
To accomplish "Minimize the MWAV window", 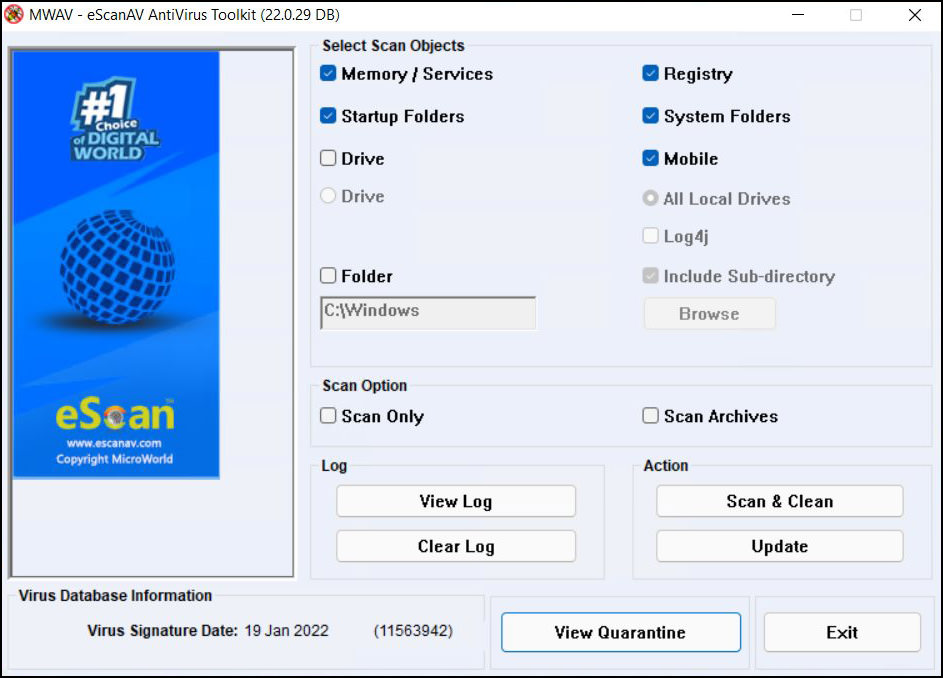I will [x=798, y=14].
